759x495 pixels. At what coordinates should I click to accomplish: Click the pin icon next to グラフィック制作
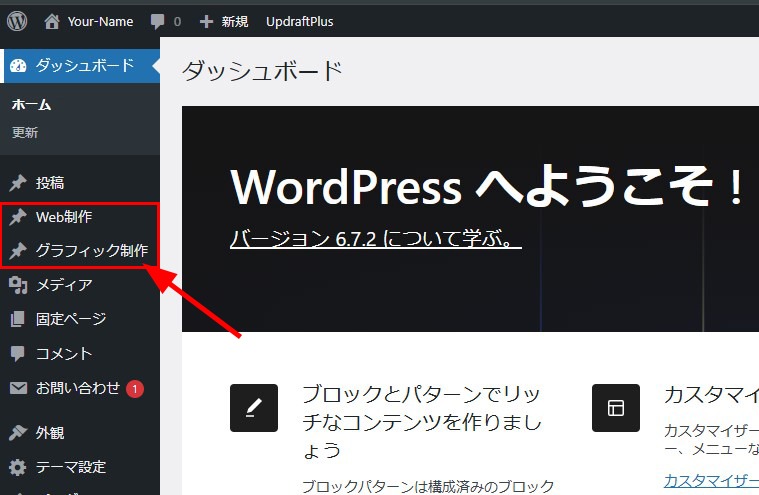[18, 251]
